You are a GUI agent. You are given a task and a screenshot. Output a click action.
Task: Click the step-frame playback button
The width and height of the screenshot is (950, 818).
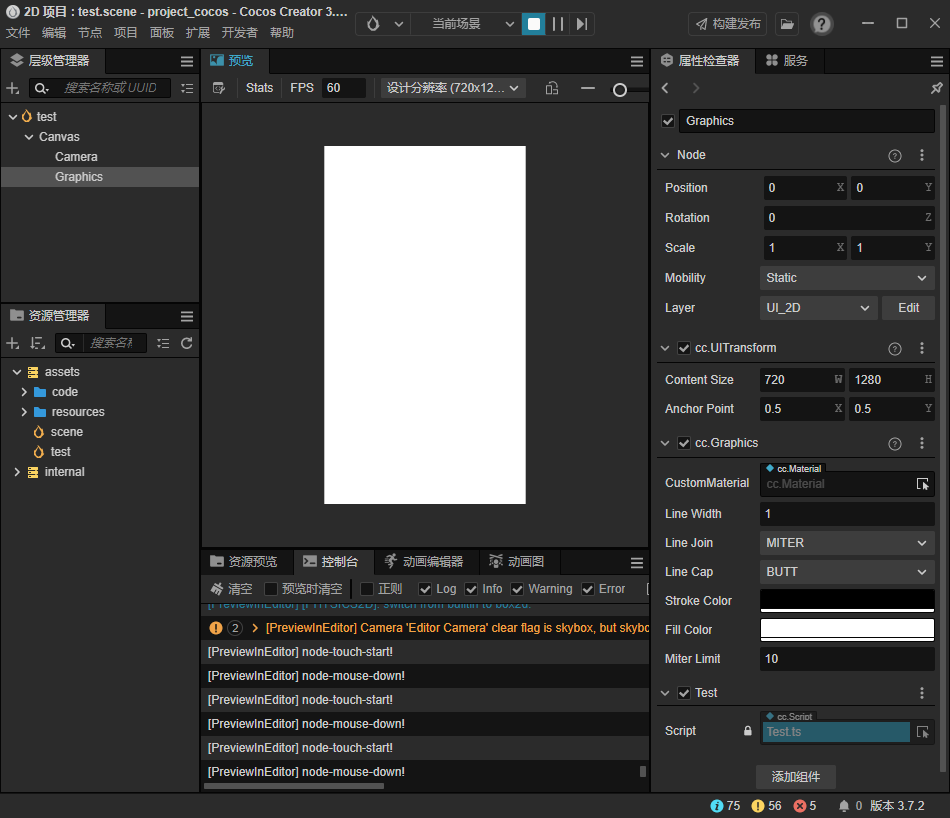tap(582, 24)
